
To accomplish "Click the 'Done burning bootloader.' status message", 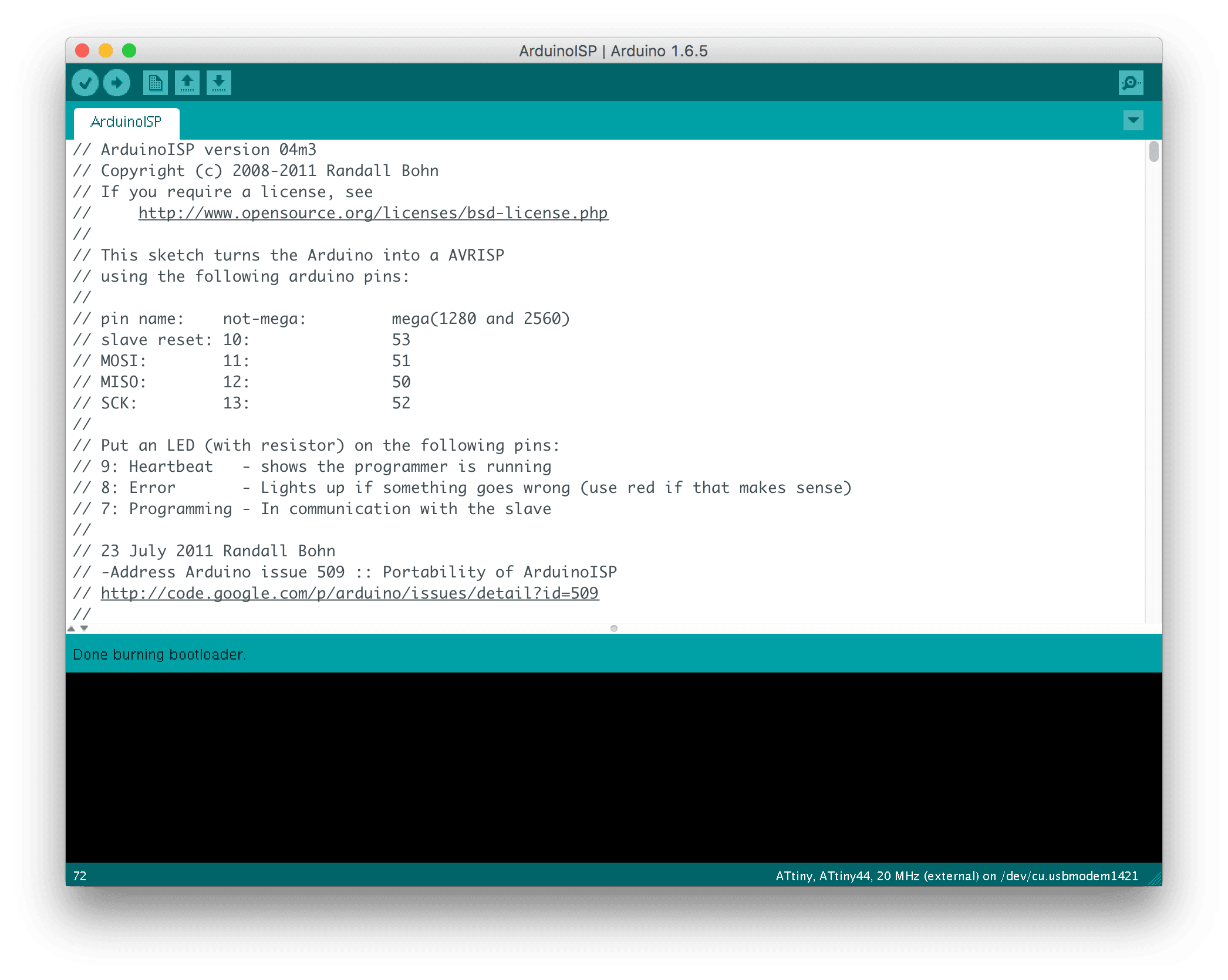I will pyautogui.click(x=160, y=654).
